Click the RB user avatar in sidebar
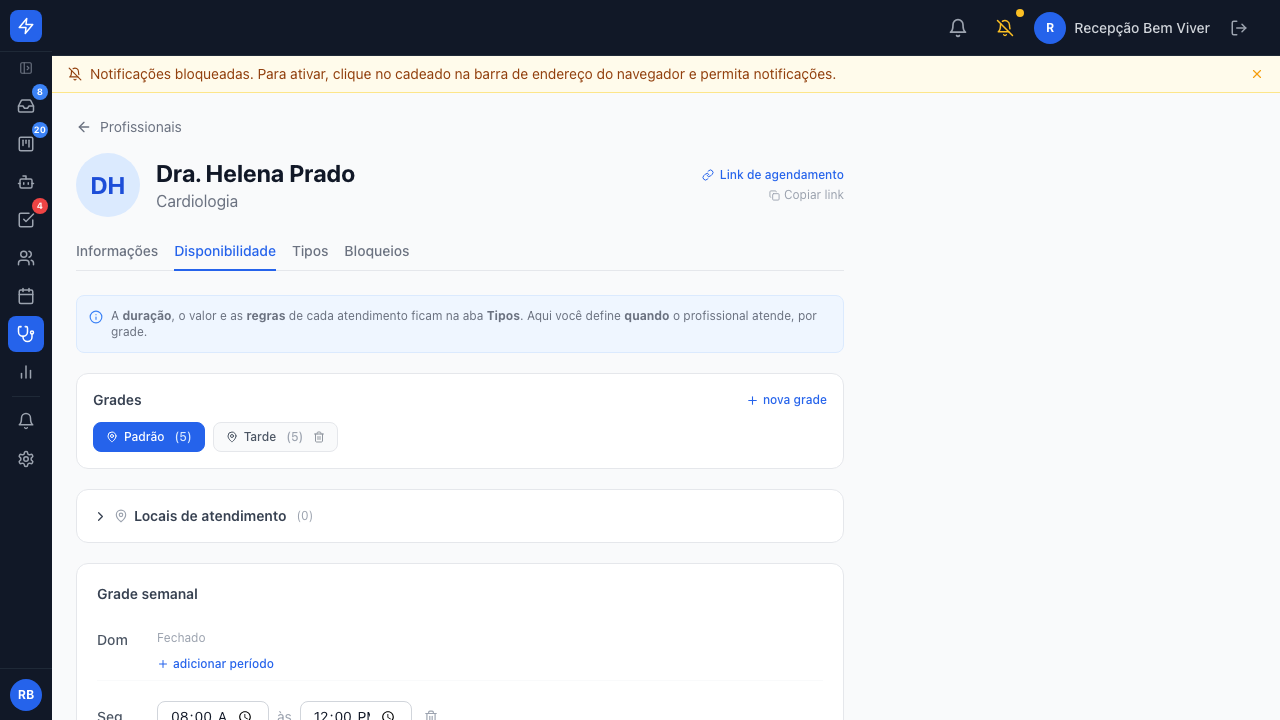The height and width of the screenshot is (720, 1280). 26,695
